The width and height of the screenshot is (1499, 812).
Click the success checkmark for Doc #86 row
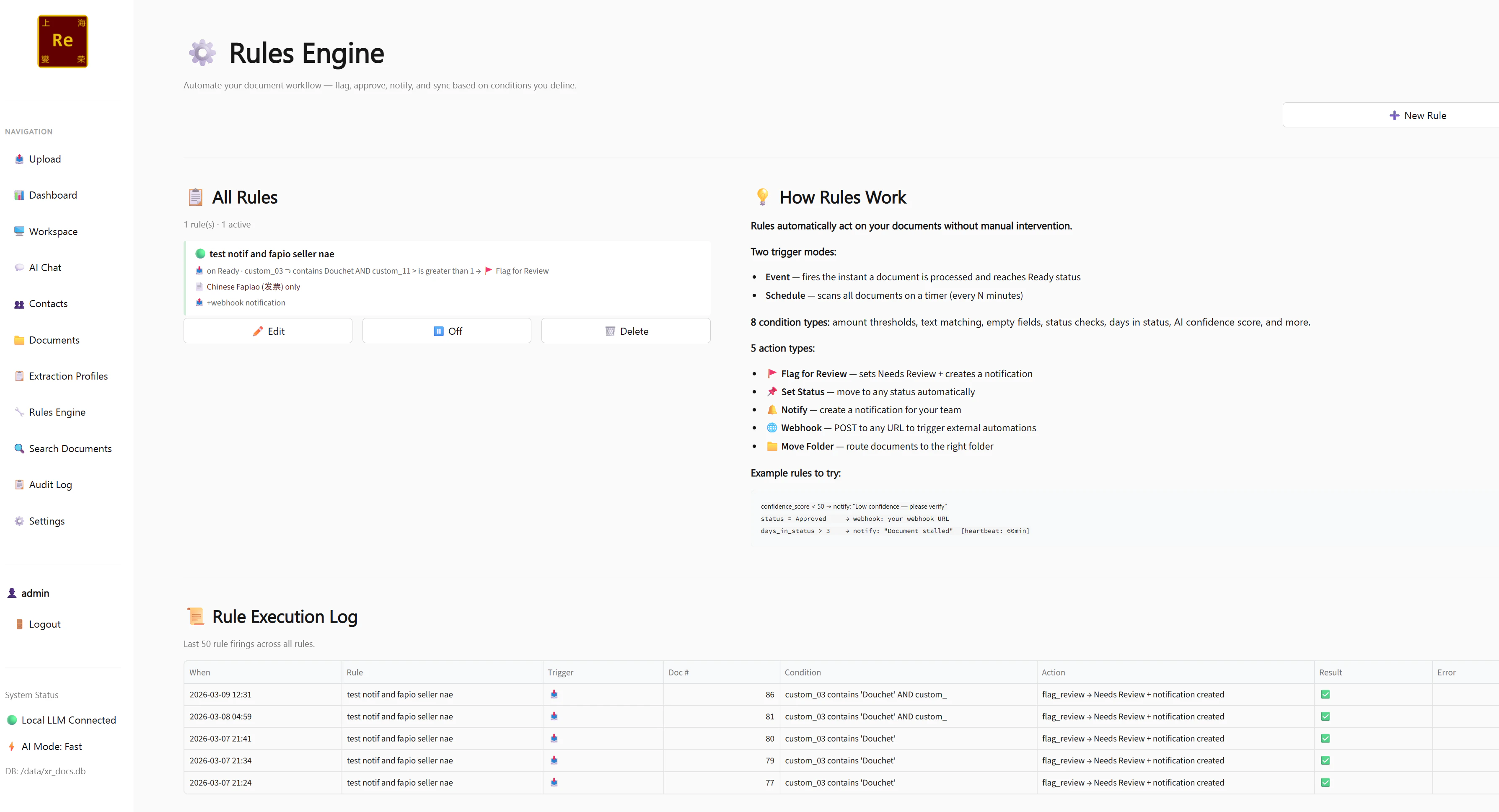(x=1326, y=694)
